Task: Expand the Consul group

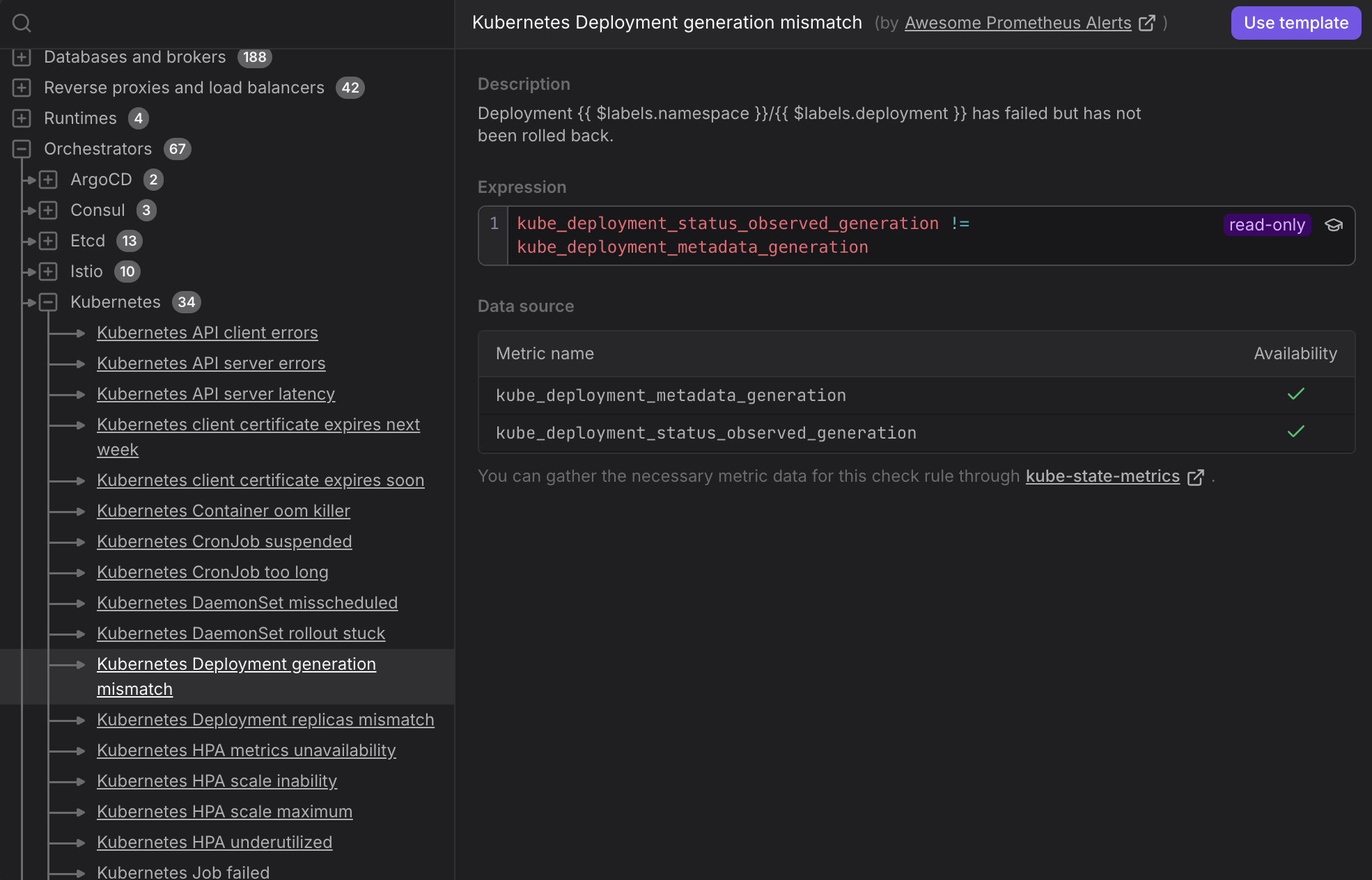Action: click(x=48, y=210)
